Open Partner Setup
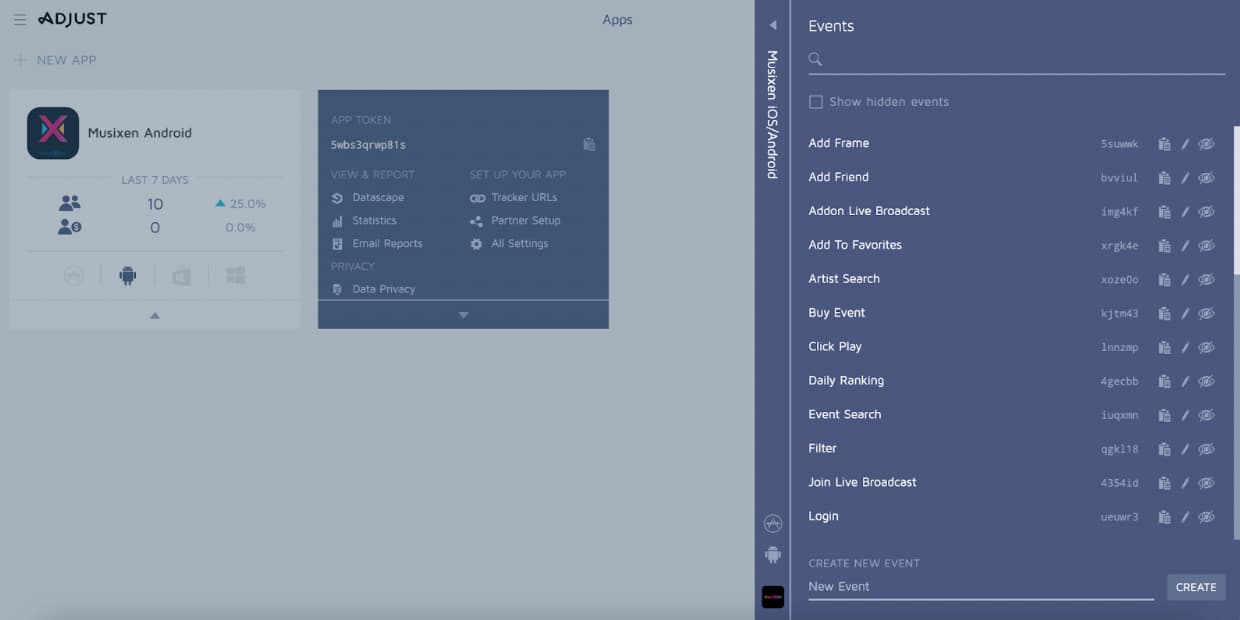The image size is (1240, 620). point(516,221)
